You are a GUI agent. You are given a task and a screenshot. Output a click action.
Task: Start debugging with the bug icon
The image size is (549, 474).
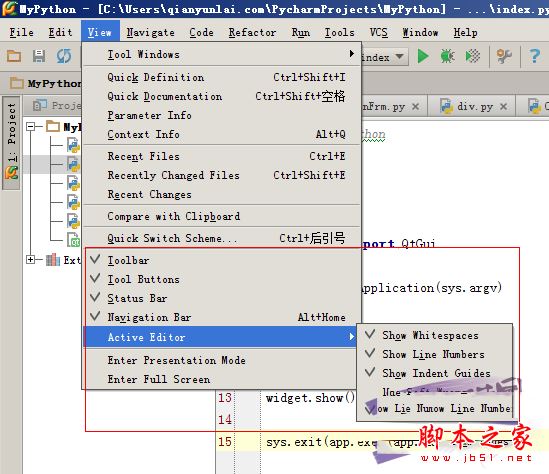[x=447, y=56]
